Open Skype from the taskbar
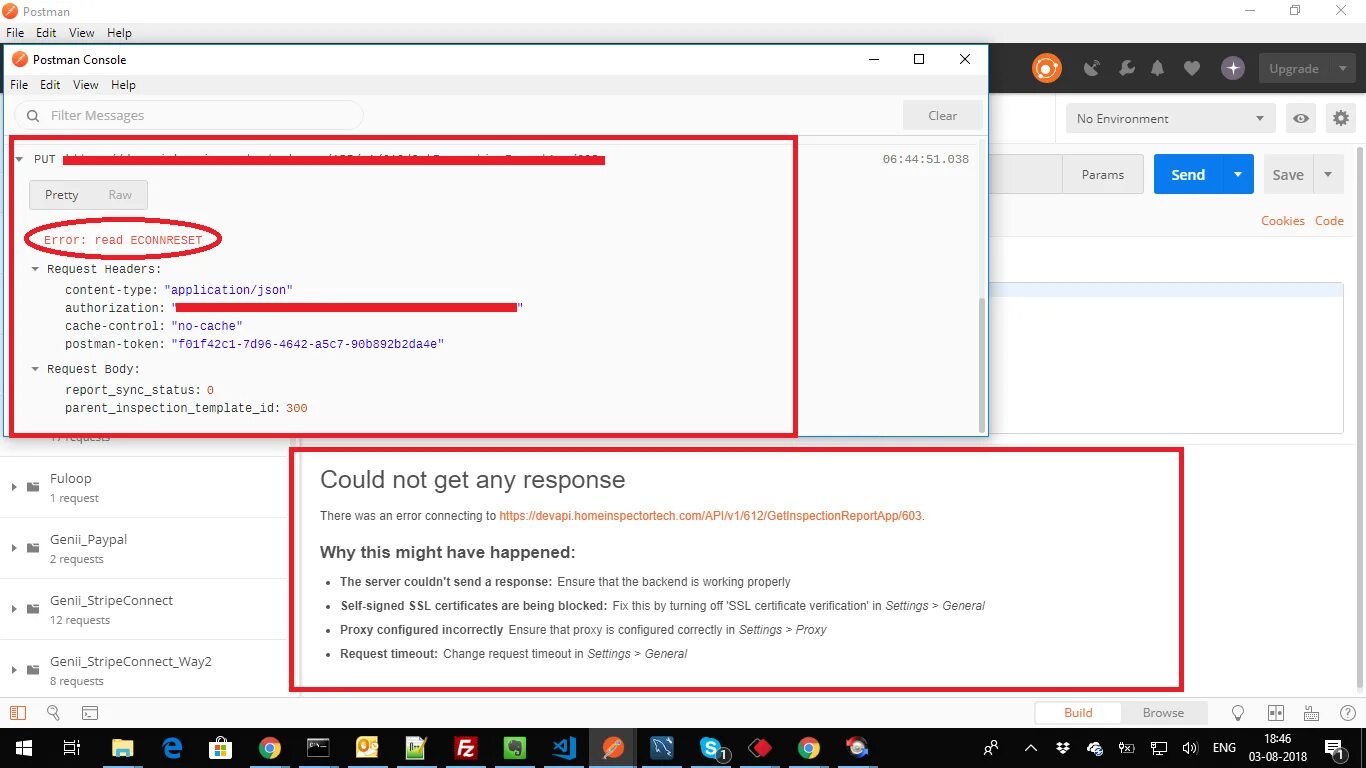The image size is (1366, 768). coord(711,748)
